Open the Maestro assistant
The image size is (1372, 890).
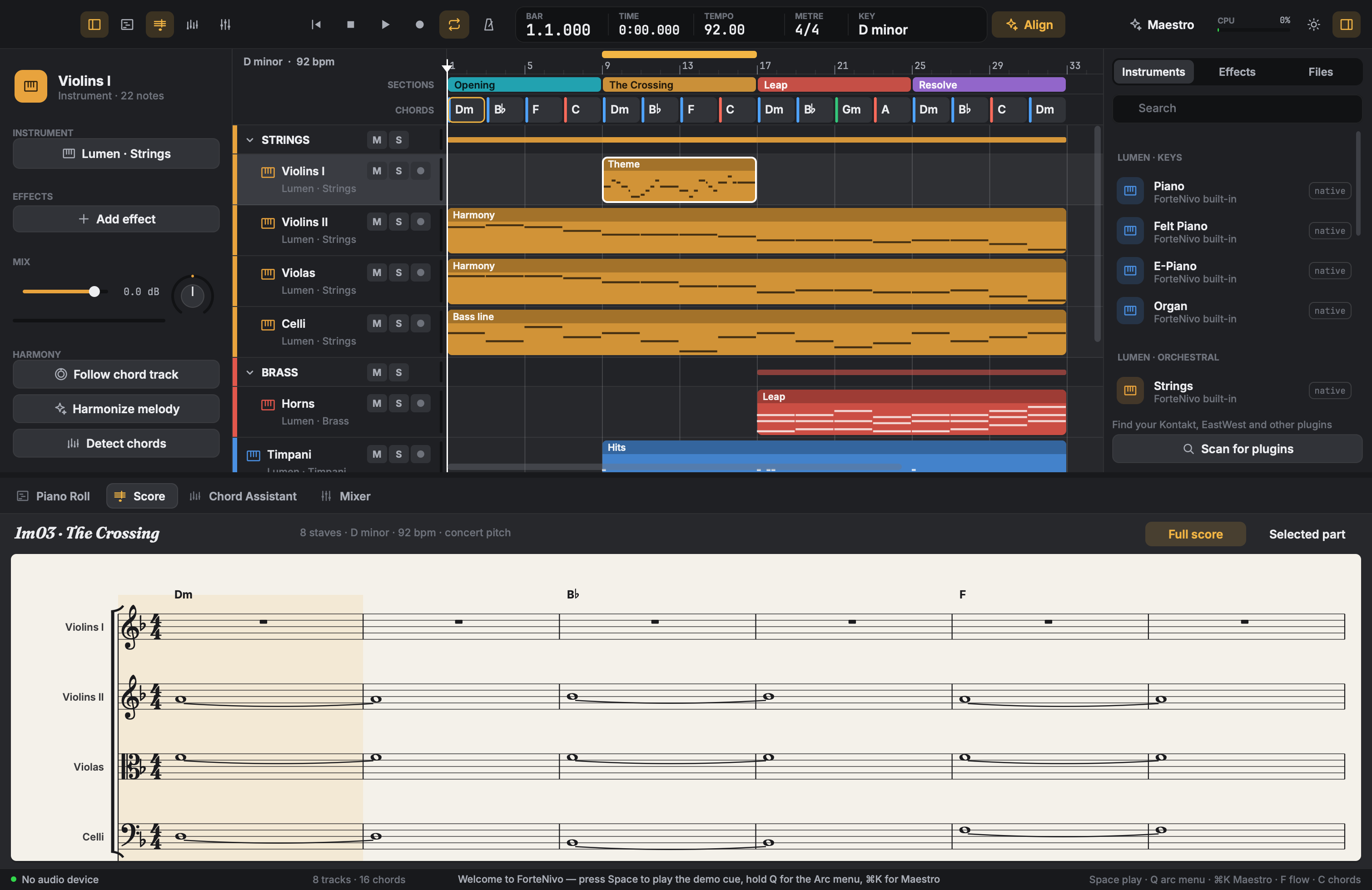[x=1162, y=24]
